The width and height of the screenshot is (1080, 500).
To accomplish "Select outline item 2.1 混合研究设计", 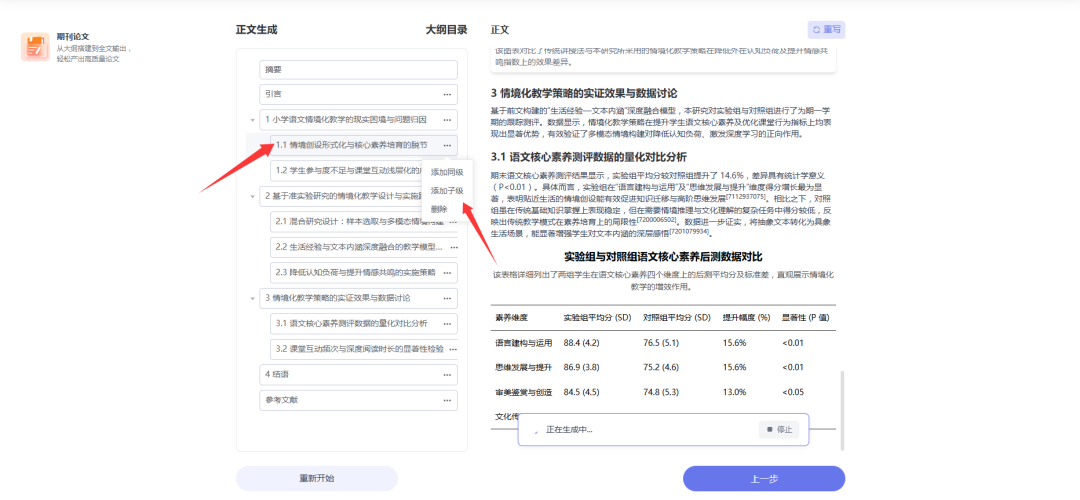I will (x=363, y=222).
